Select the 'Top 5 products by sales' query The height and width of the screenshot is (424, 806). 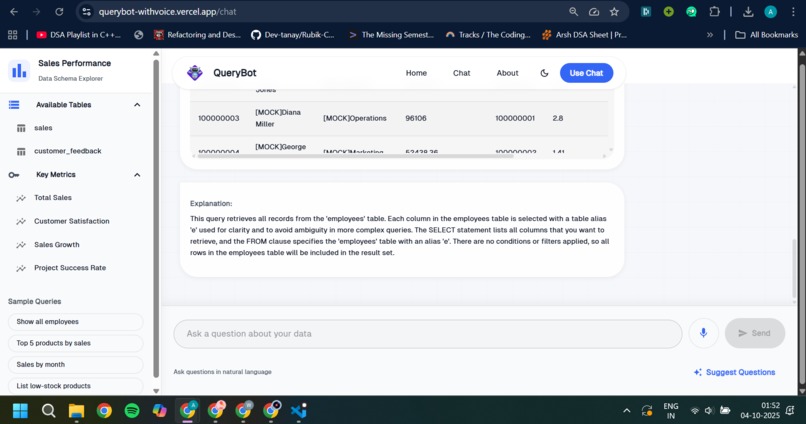[x=76, y=343]
